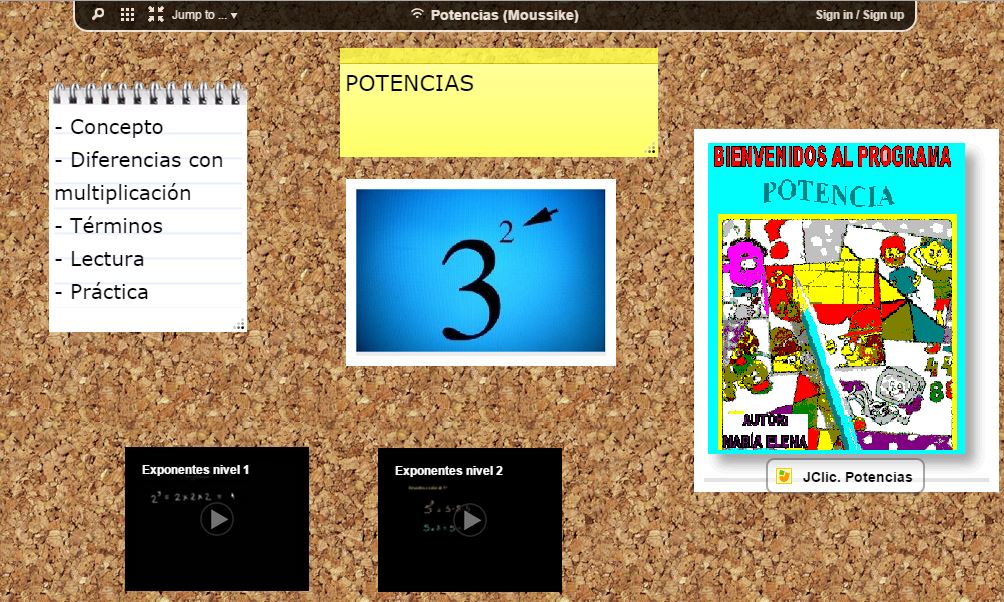1004x602 pixels.
Task: Open the JClic. Potencias button
Action: pyautogui.click(x=846, y=477)
